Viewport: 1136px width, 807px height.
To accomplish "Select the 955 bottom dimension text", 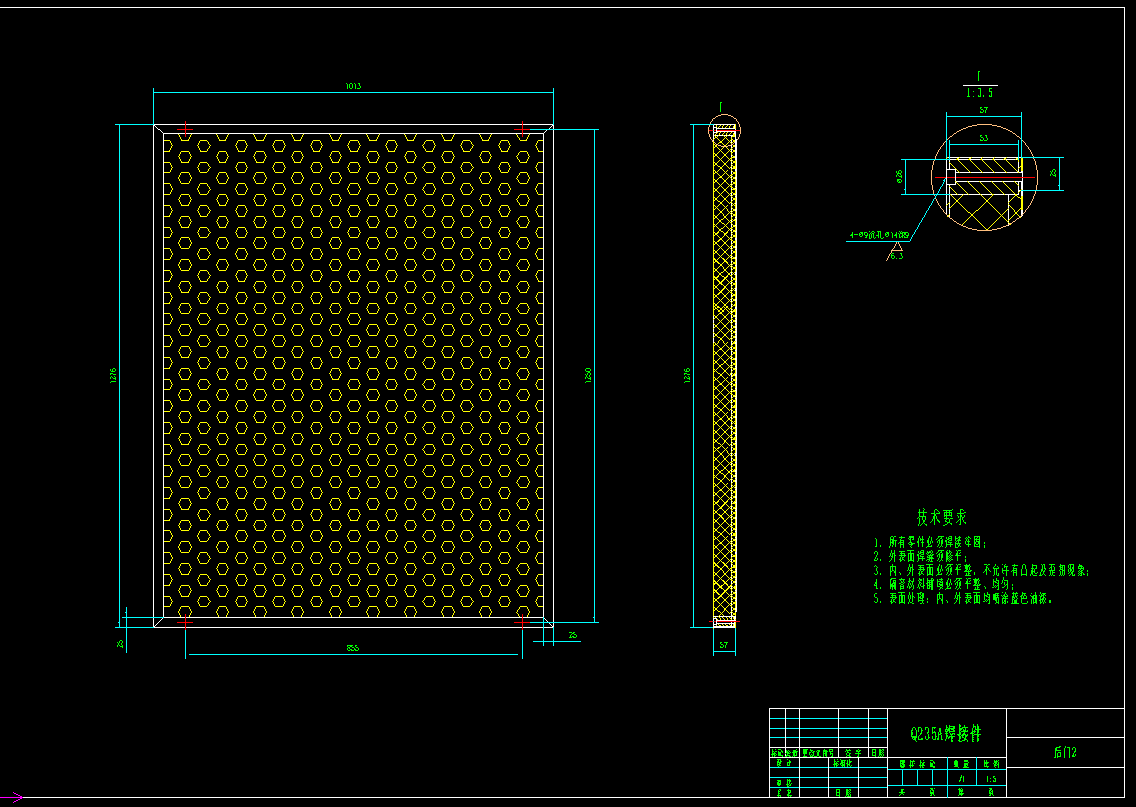I will pos(353,648).
